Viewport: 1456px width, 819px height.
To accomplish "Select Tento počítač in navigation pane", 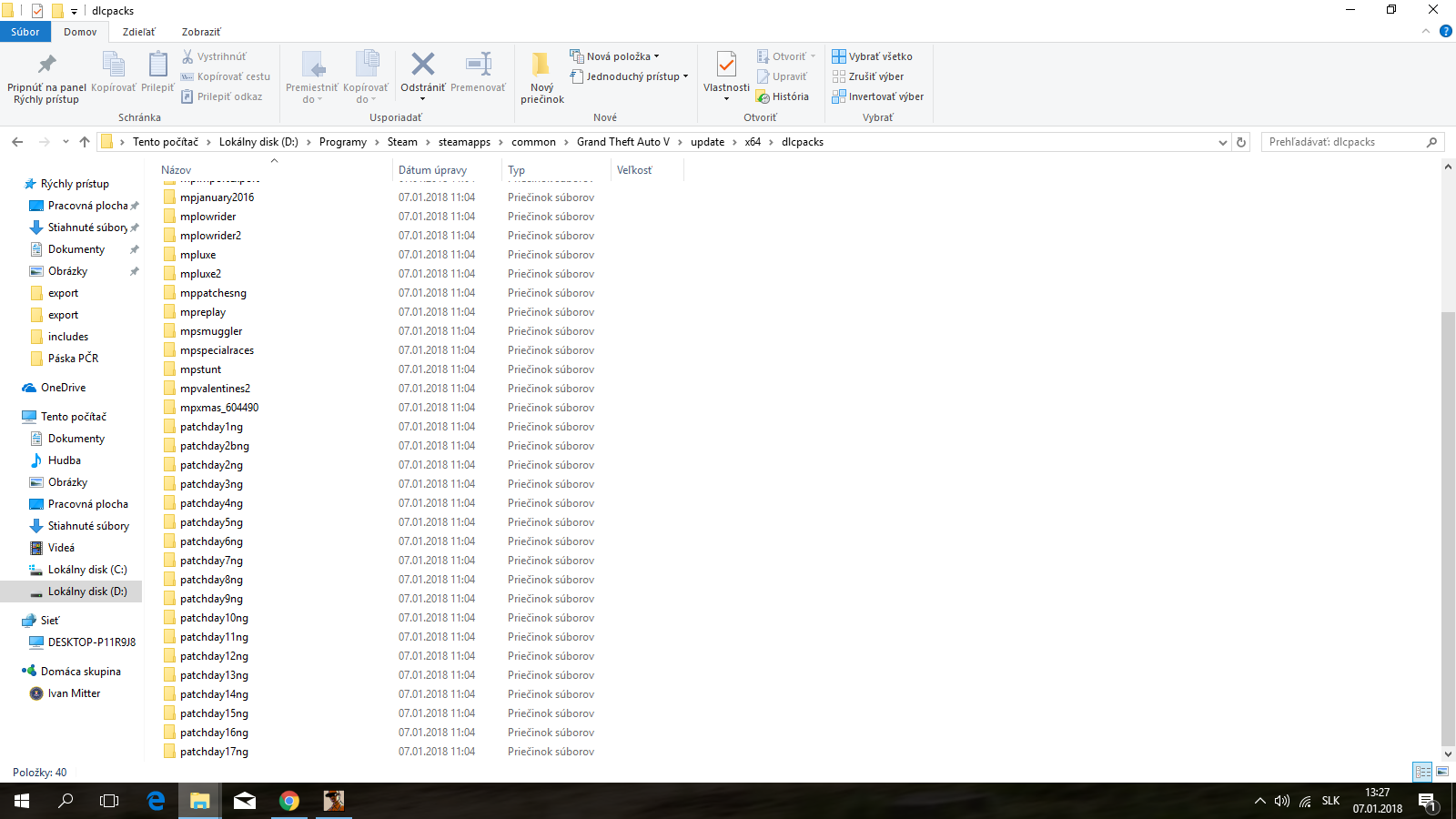I will coord(73,417).
